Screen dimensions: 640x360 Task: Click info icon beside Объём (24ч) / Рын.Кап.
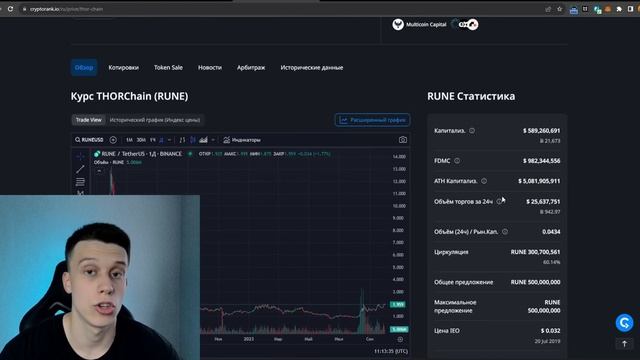(505, 232)
